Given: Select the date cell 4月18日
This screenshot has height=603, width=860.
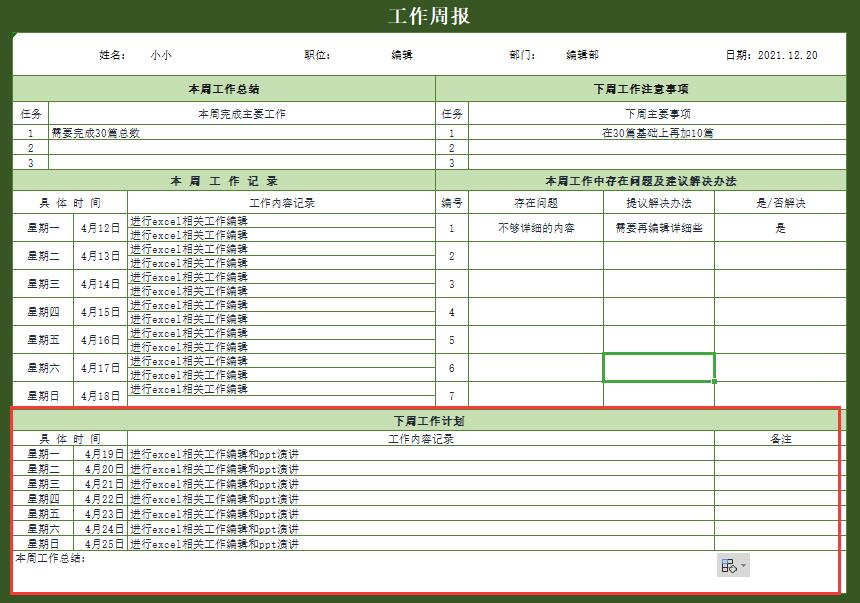Looking at the screenshot, I should click(x=100, y=395).
